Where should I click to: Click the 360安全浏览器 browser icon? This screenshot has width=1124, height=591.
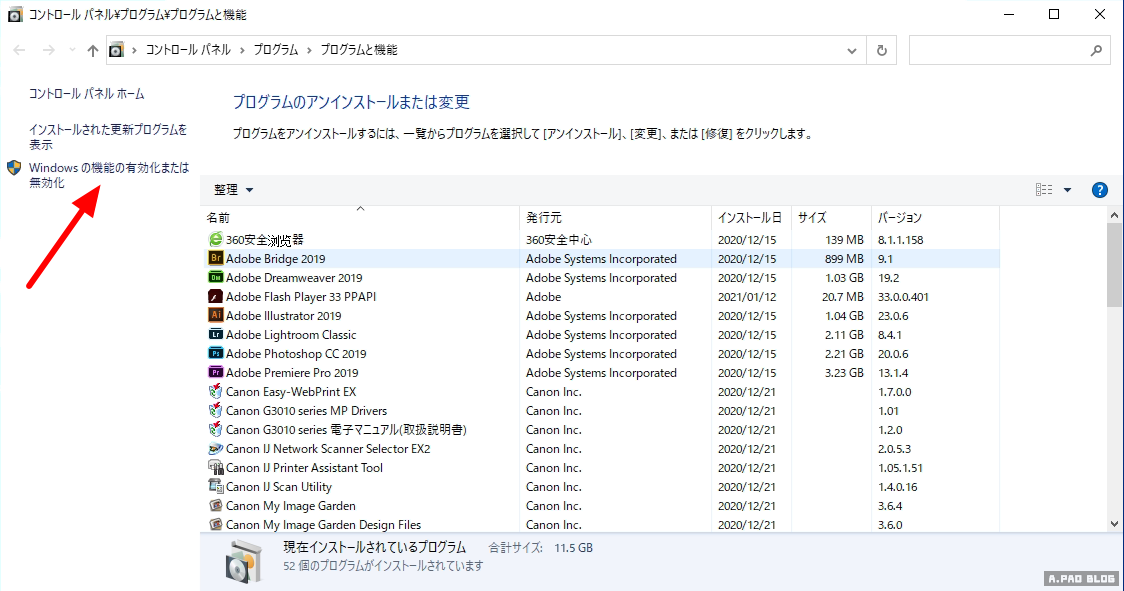pyautogui.click(x=215, y=240)
